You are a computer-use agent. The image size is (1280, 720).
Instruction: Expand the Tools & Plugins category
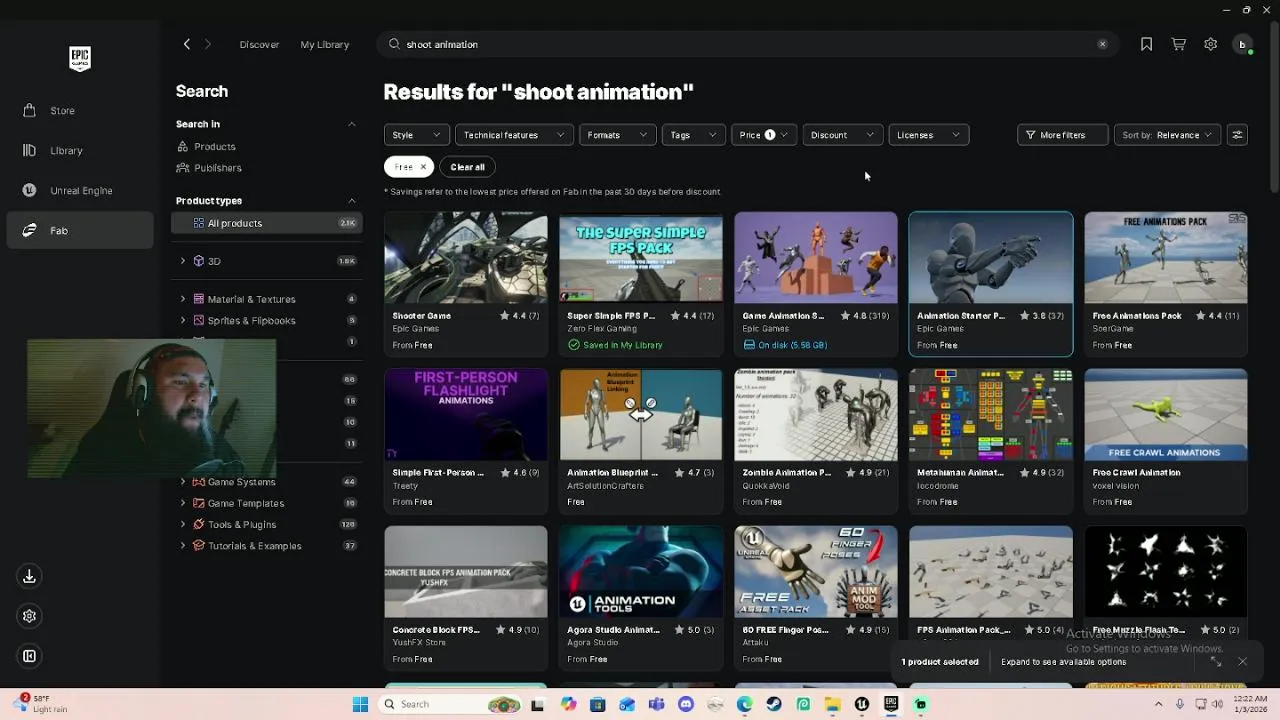click(x=182, y=524)
